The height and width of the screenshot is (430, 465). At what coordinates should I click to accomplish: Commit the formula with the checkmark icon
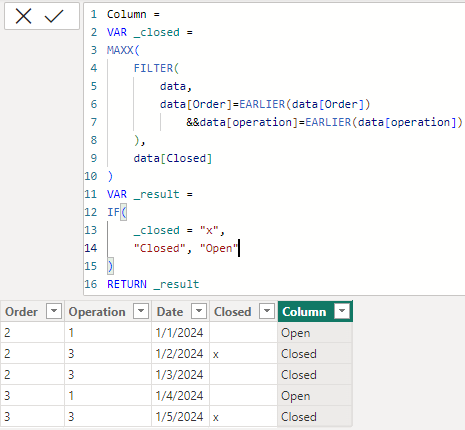(x=54, y=16)
